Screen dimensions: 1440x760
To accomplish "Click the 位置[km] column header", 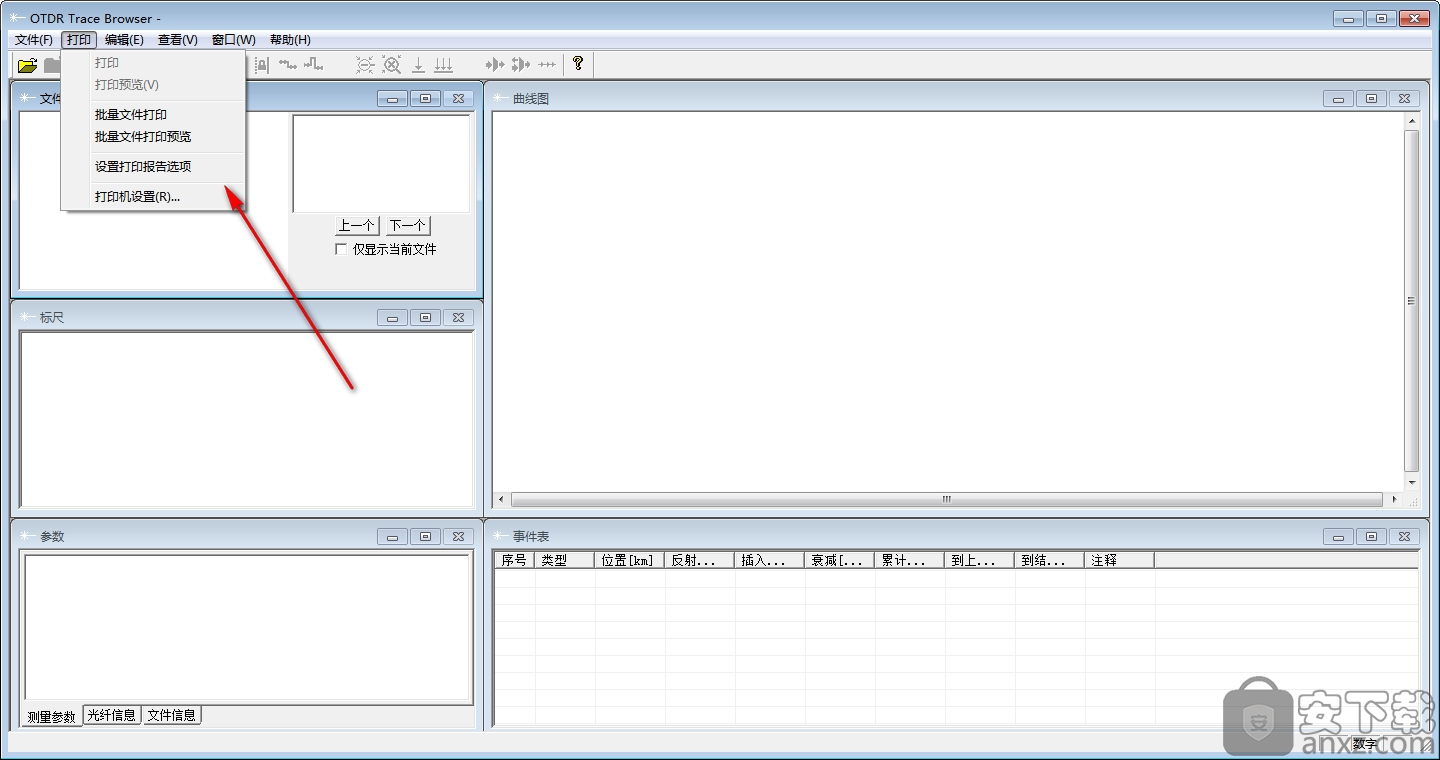I will point(628,560).
